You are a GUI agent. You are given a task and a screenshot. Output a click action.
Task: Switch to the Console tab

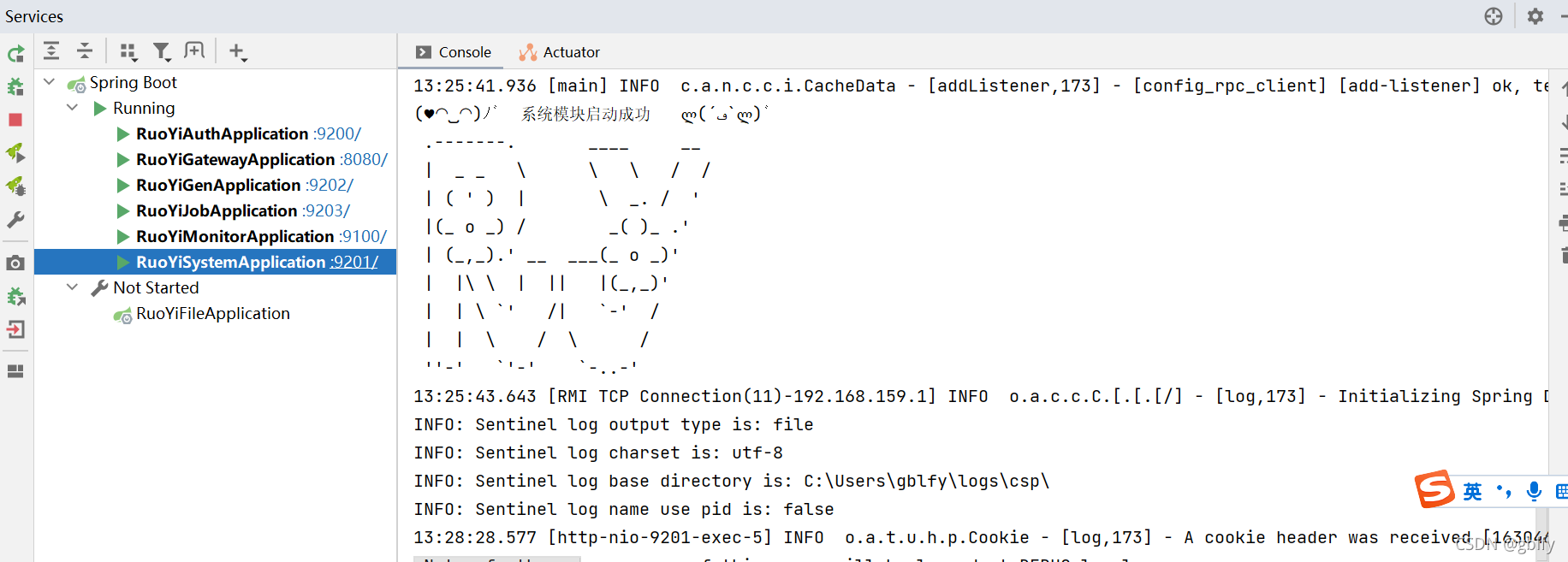(454, 52)
